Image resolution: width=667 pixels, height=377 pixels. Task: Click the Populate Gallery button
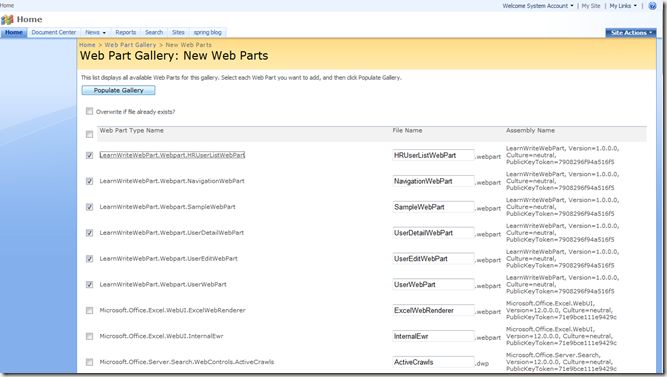click(118, 90)
